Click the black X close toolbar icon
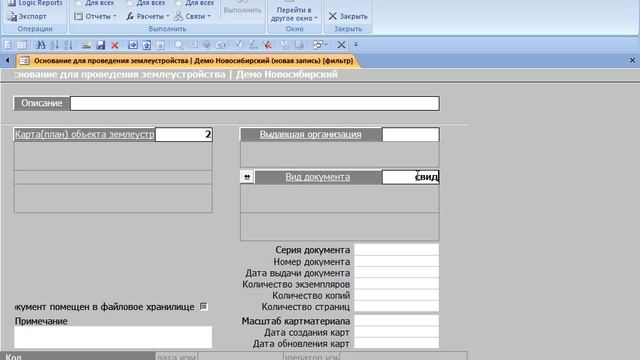The height and width of the screenshot is (360, 640). [x=341, y=45]
